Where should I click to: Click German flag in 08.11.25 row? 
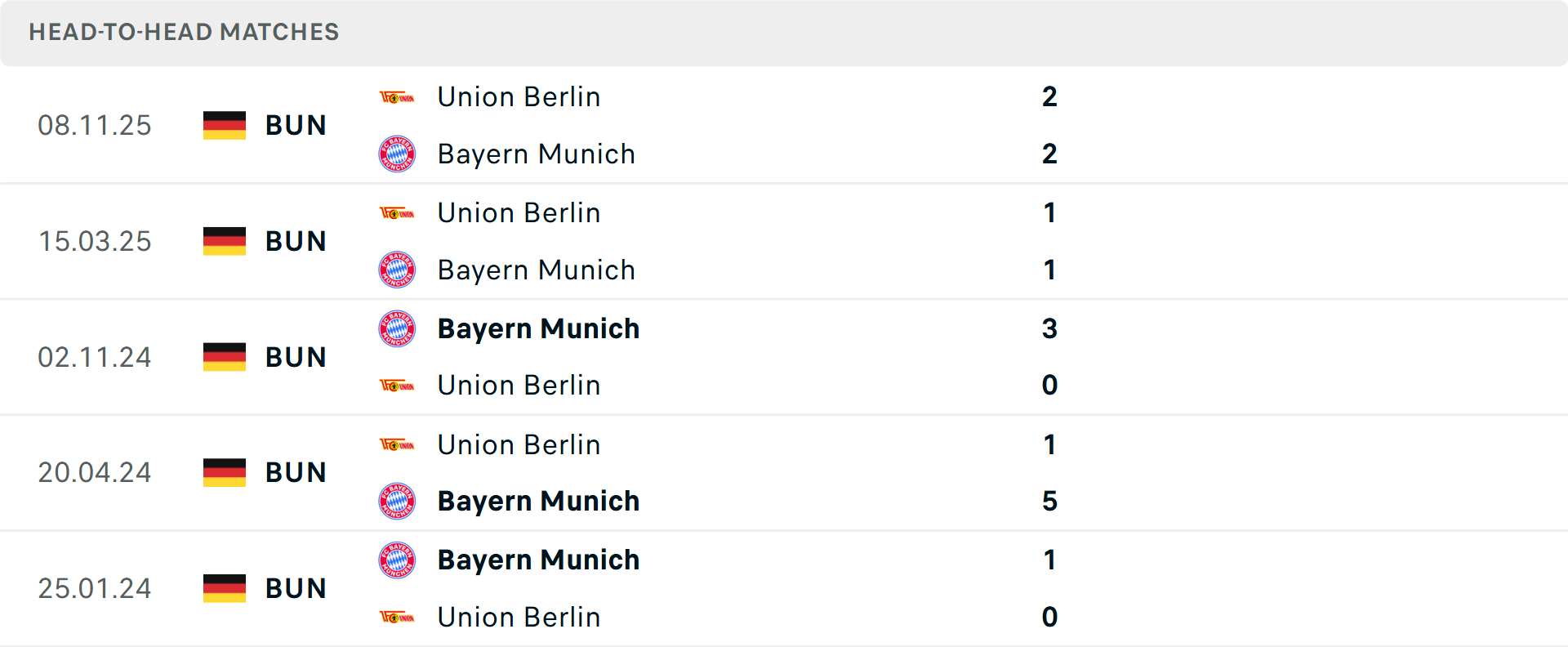point(225,126)
